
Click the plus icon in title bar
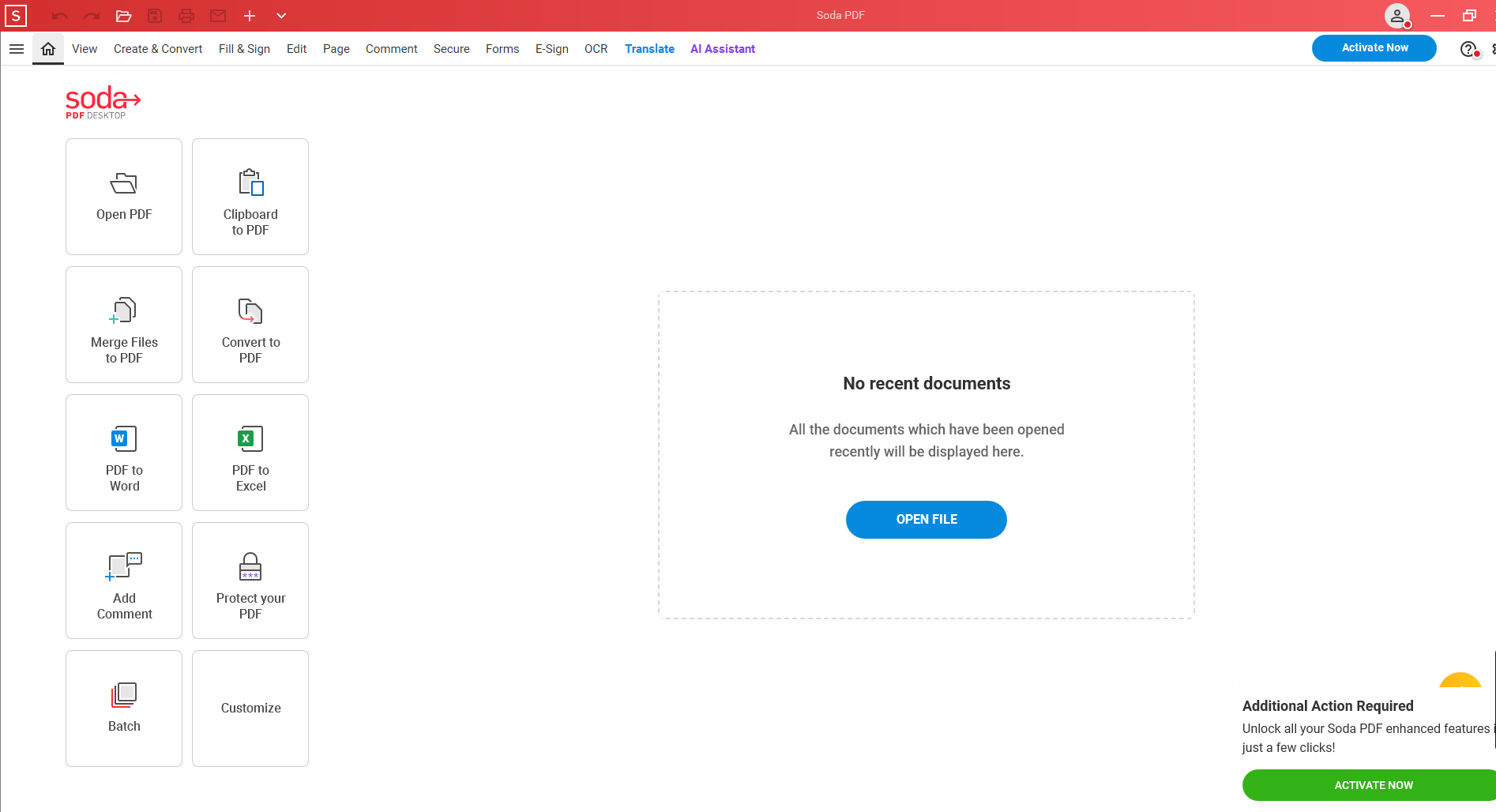click(250, 16)
